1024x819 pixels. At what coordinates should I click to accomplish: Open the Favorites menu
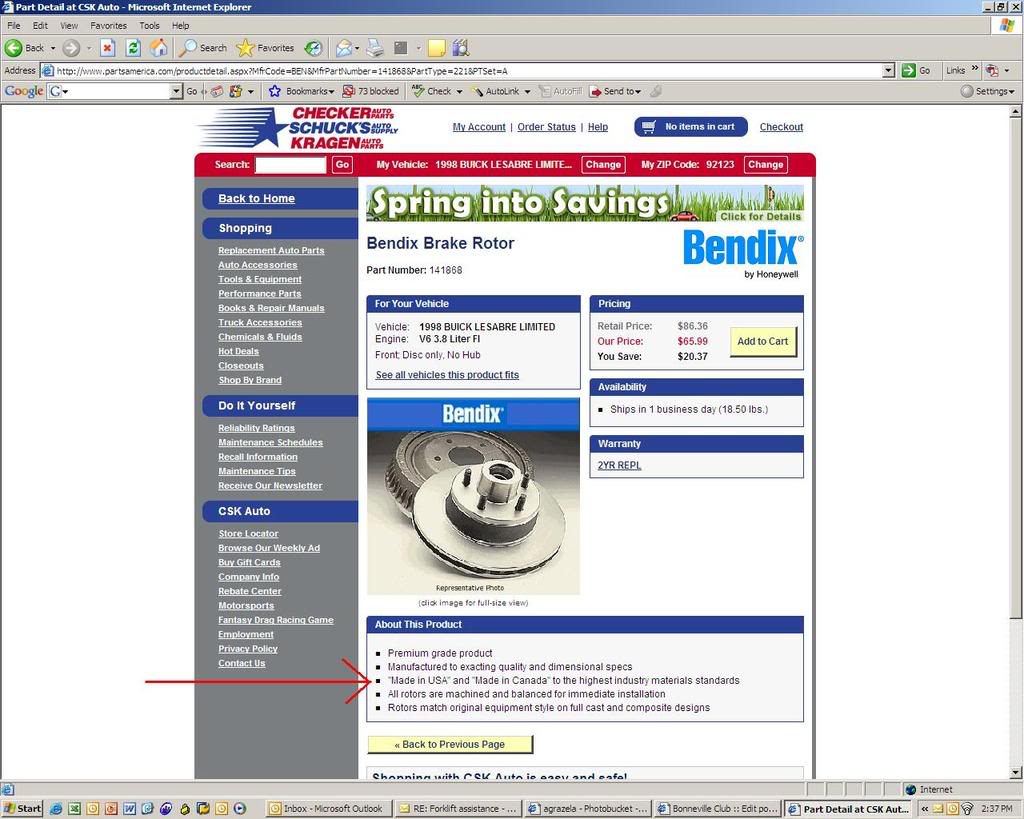pos(108,25)
